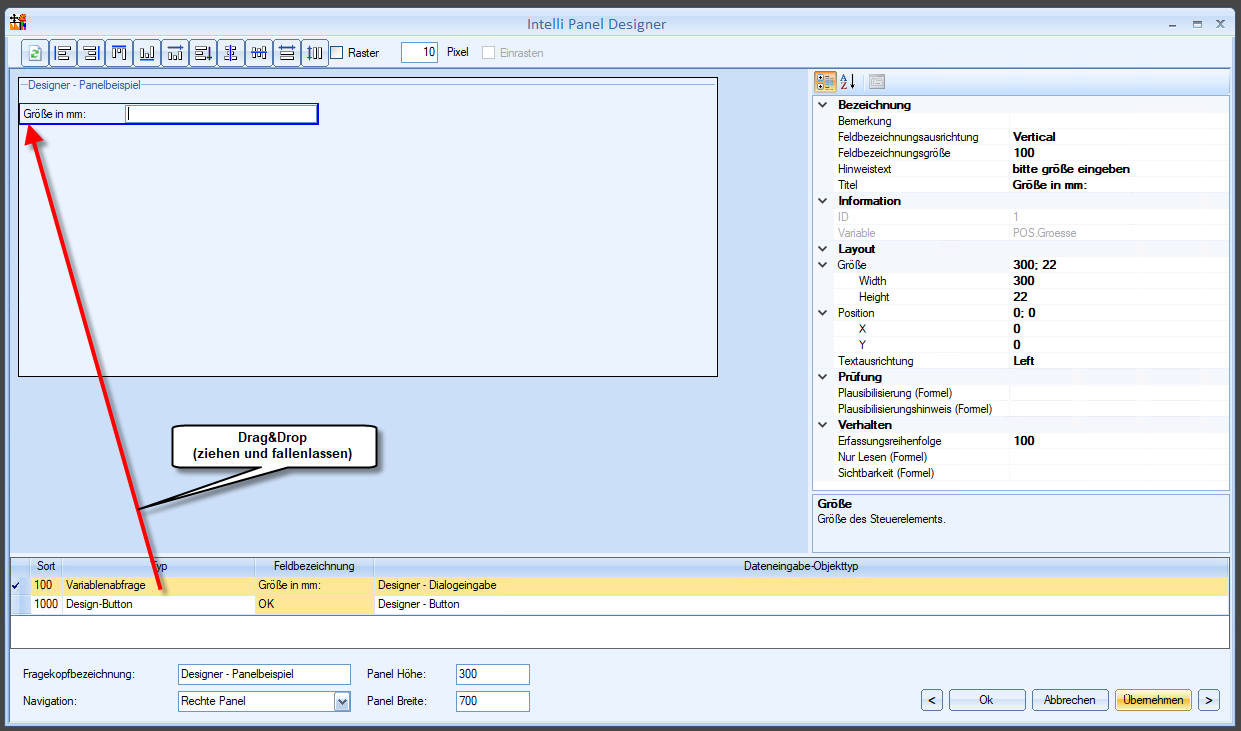
Task: Click the Größe in mm text box
Action: (221, 114)
